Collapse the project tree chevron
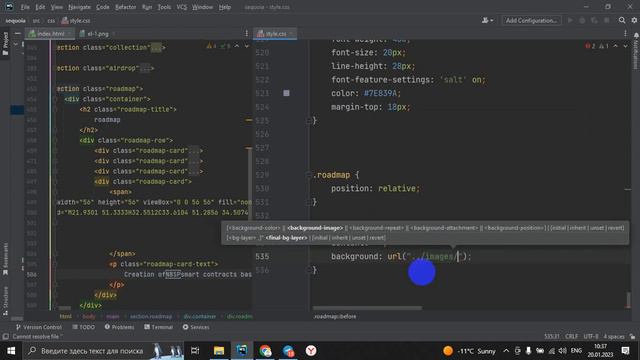This screenshot has width=640, height=360. tap(16, 44)
